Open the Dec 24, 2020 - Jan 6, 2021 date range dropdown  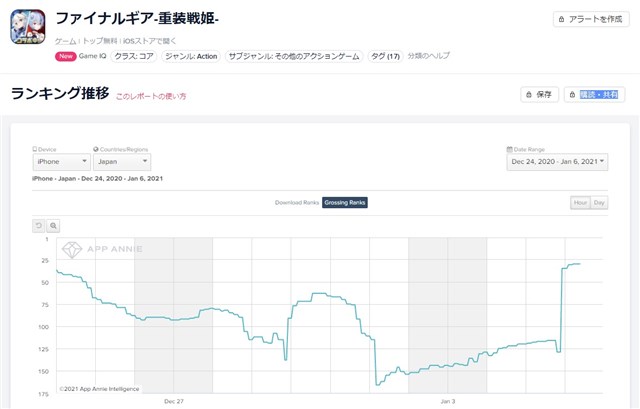click(x=557, y=162)
